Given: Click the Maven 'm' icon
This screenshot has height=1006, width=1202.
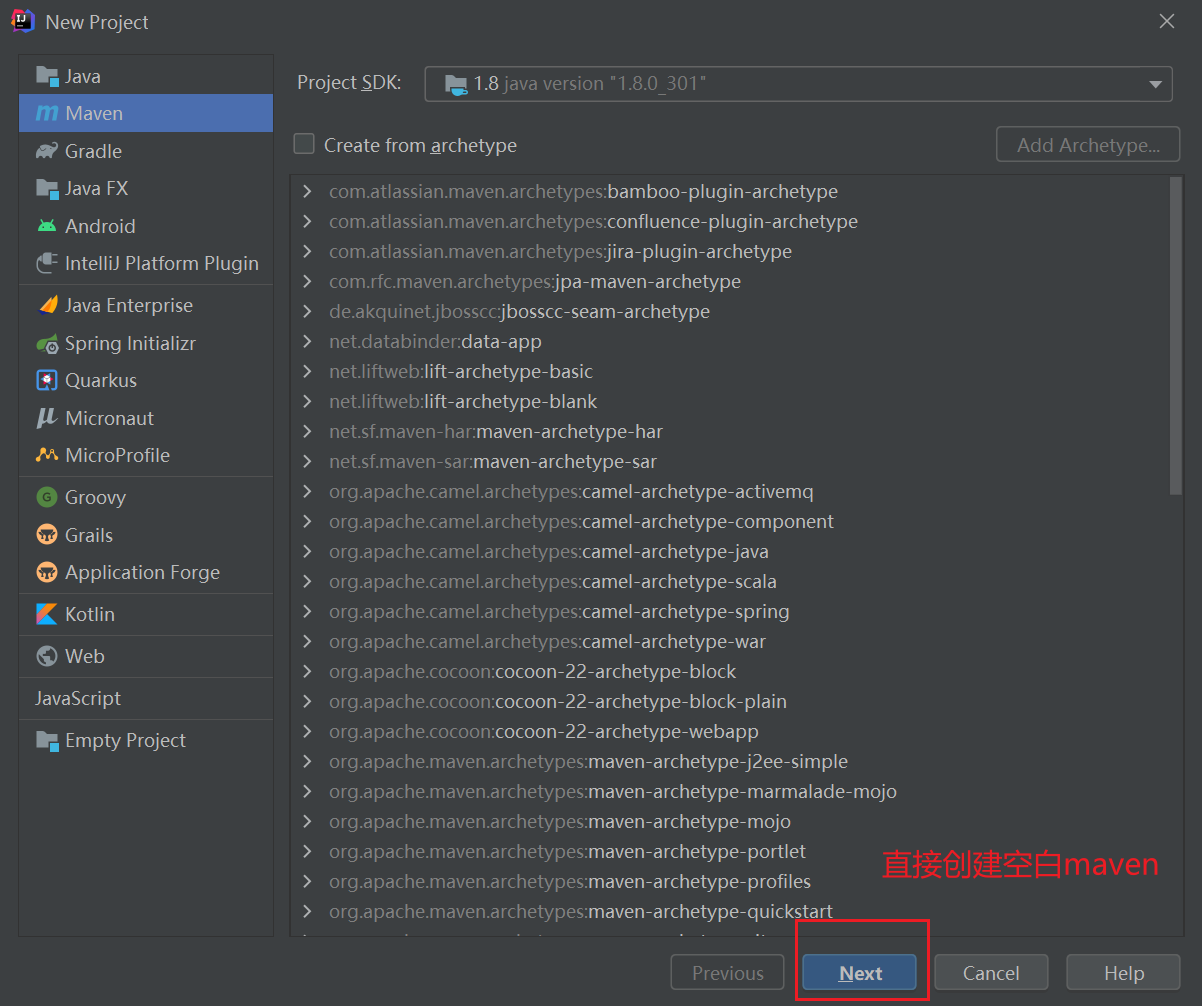Looking at the screenshot, I should coord(47,113).
